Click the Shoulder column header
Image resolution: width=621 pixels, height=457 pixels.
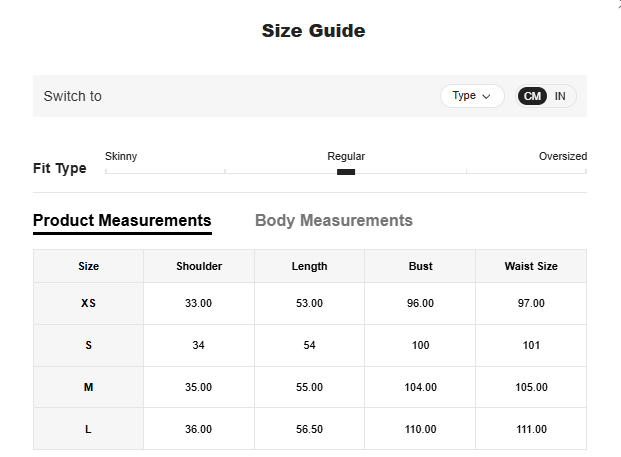click(199, 266)
